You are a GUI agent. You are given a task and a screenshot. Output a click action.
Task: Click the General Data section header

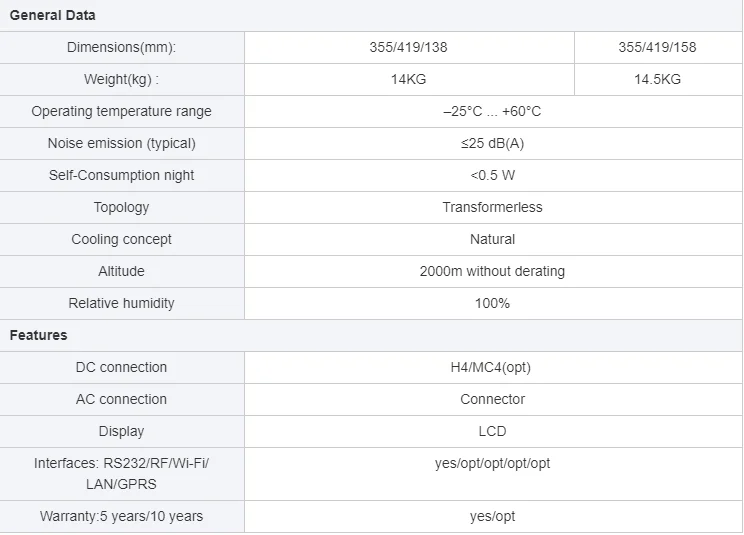pyautogui.click(x=53, y=16)
